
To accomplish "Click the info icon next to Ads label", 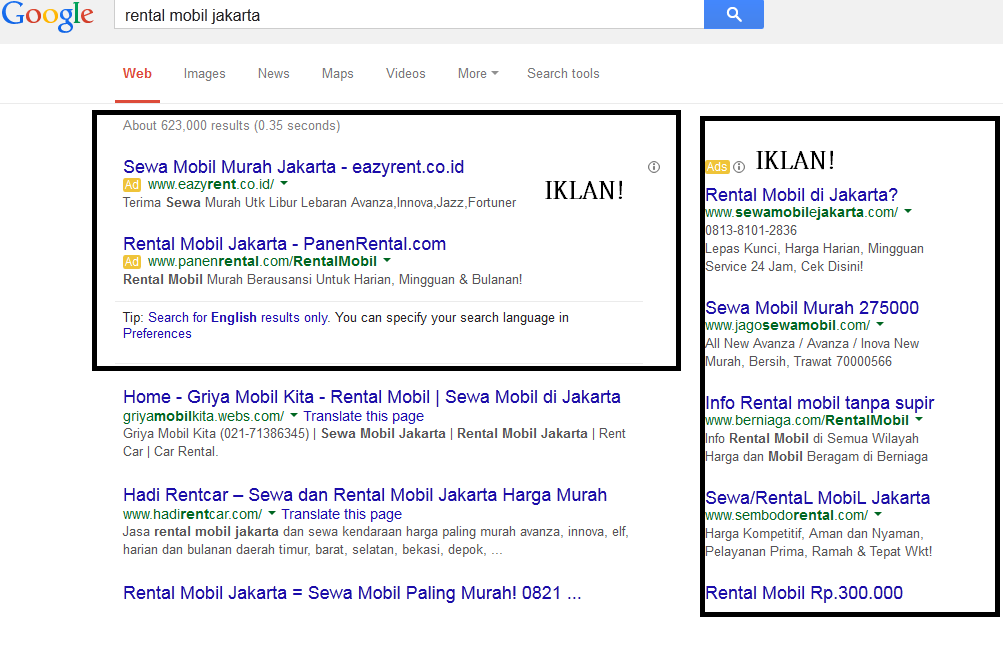I will [x=739, y=167].
